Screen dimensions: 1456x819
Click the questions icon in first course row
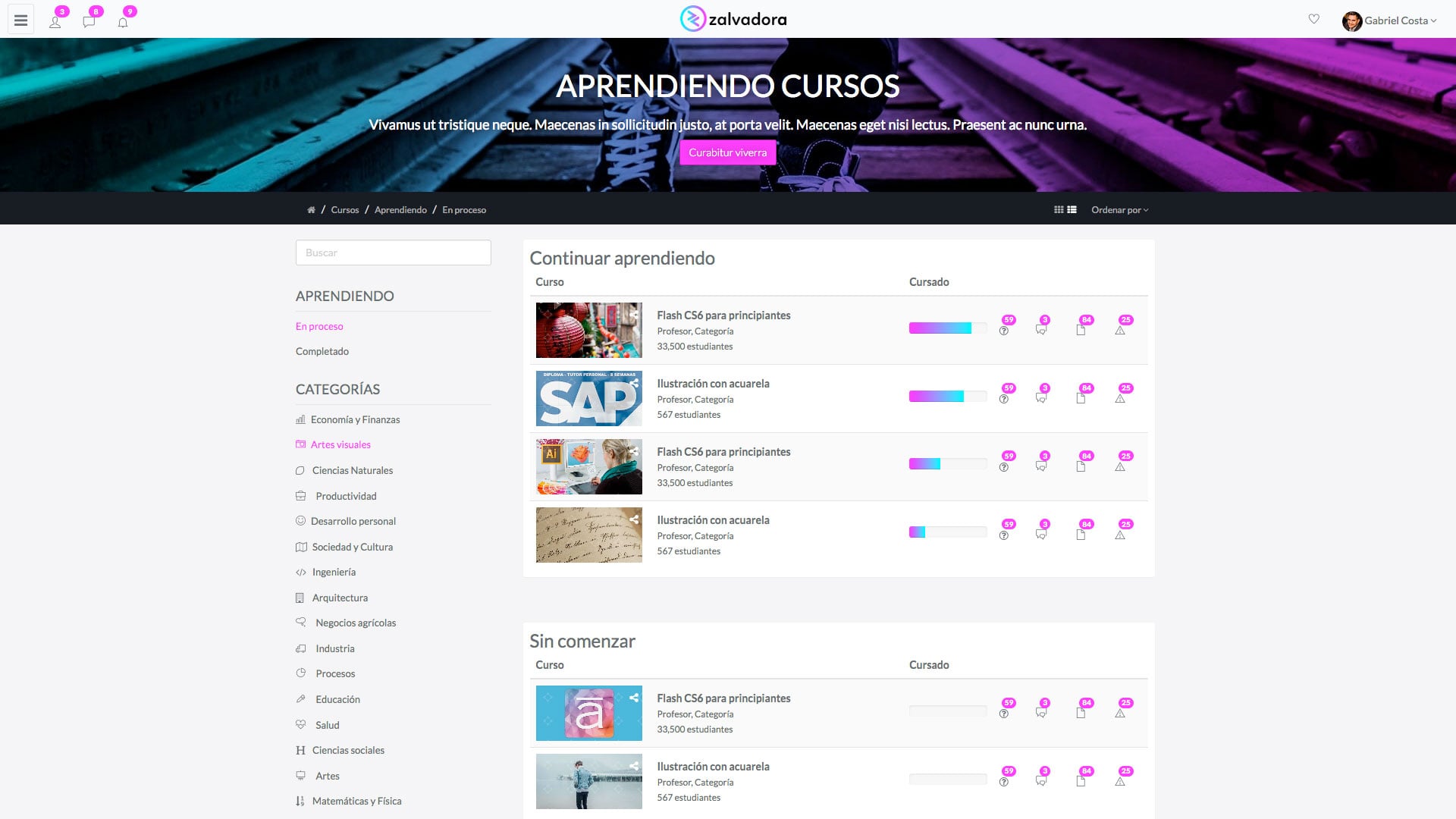coord(1004,331)
